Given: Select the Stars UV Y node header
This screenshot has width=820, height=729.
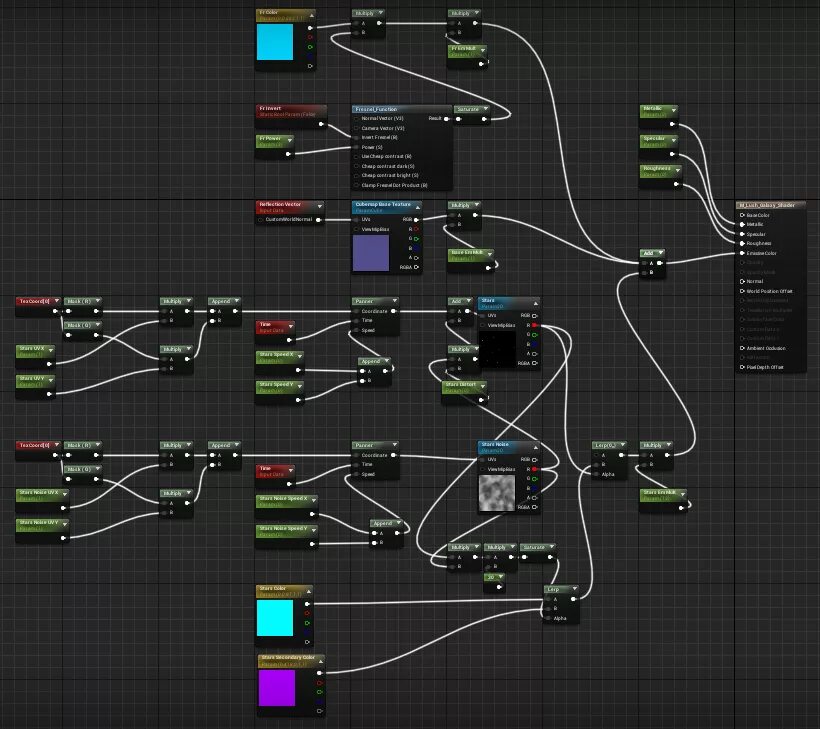Looking at the screenshot, I should 35,381.
